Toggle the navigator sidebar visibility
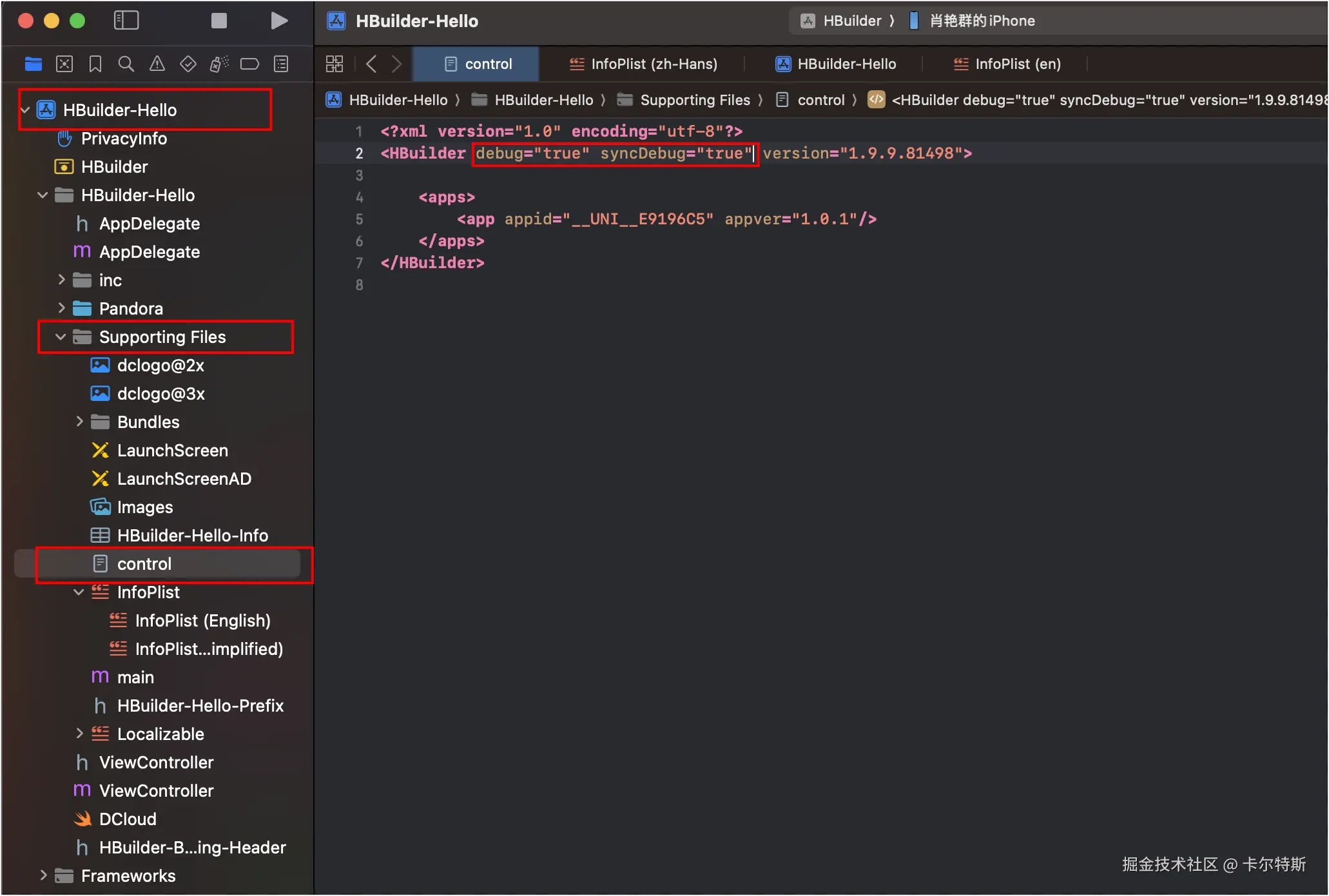 point(126,21)
